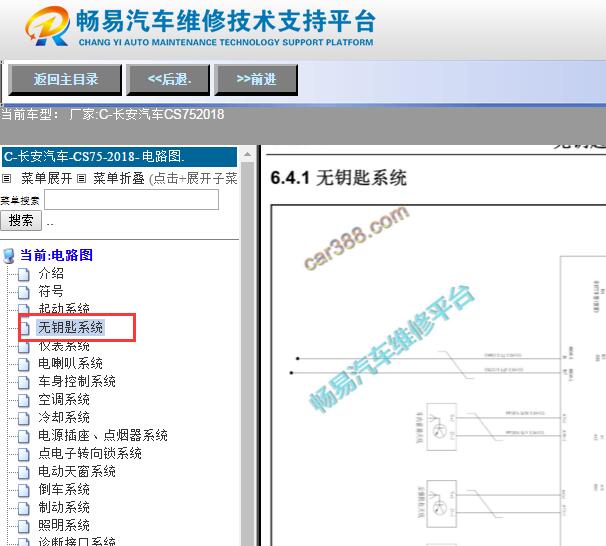This screenshot has height=546, width=606.
Task: Open the 符号 tree item
Action: (x=51, y=291)
